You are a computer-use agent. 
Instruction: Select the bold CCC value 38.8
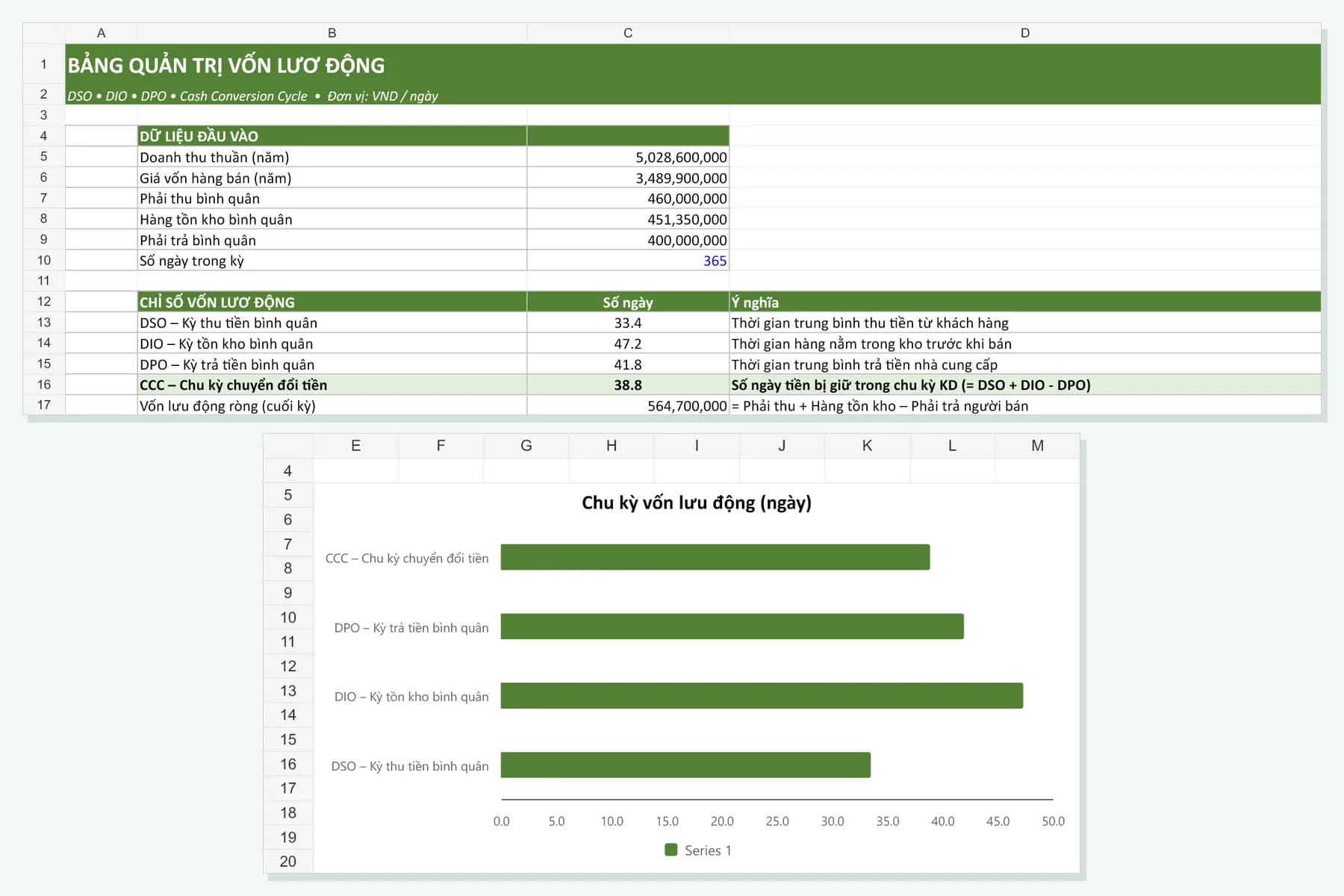coord(628,385)
